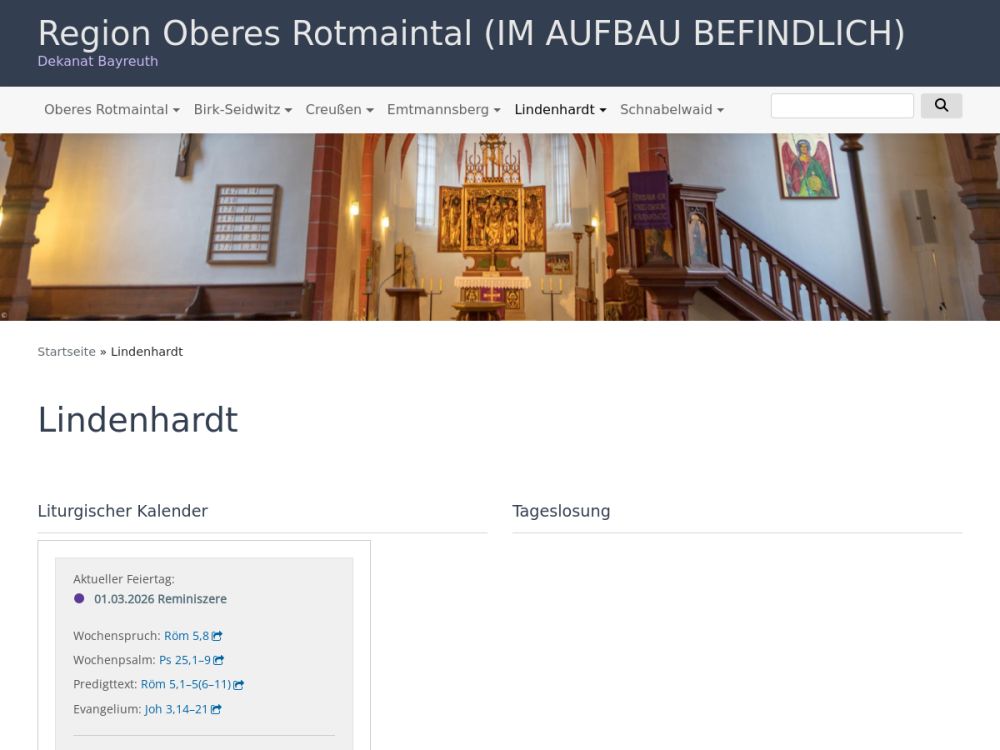Open the Wochenspruch Röm 5,8 link

pos(186,636)
